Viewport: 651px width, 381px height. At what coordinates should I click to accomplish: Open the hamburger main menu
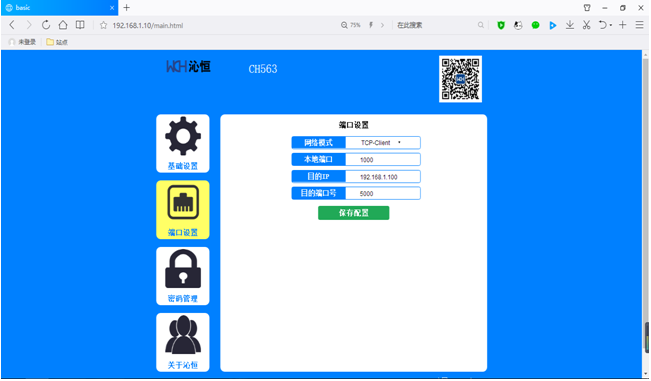(x=639, y=25)
